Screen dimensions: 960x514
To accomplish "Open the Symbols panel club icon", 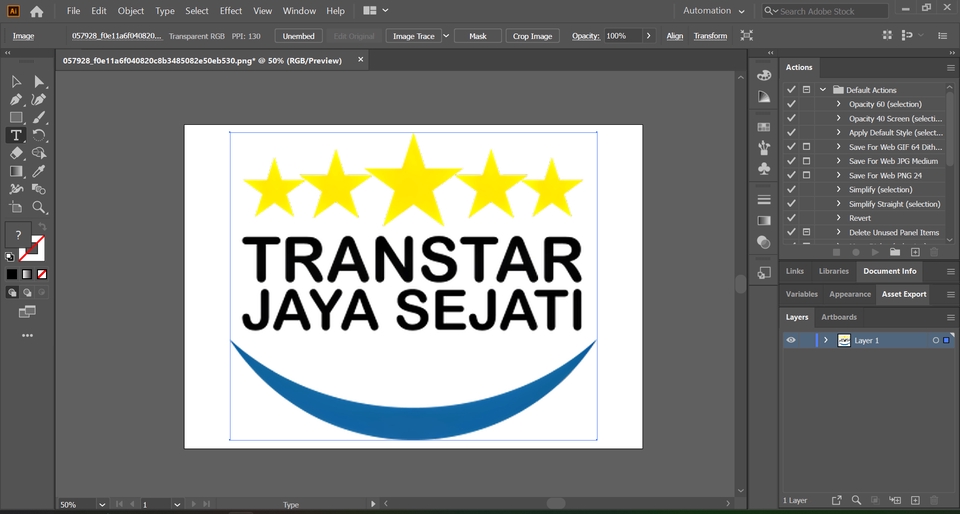I will click(763, 168).
